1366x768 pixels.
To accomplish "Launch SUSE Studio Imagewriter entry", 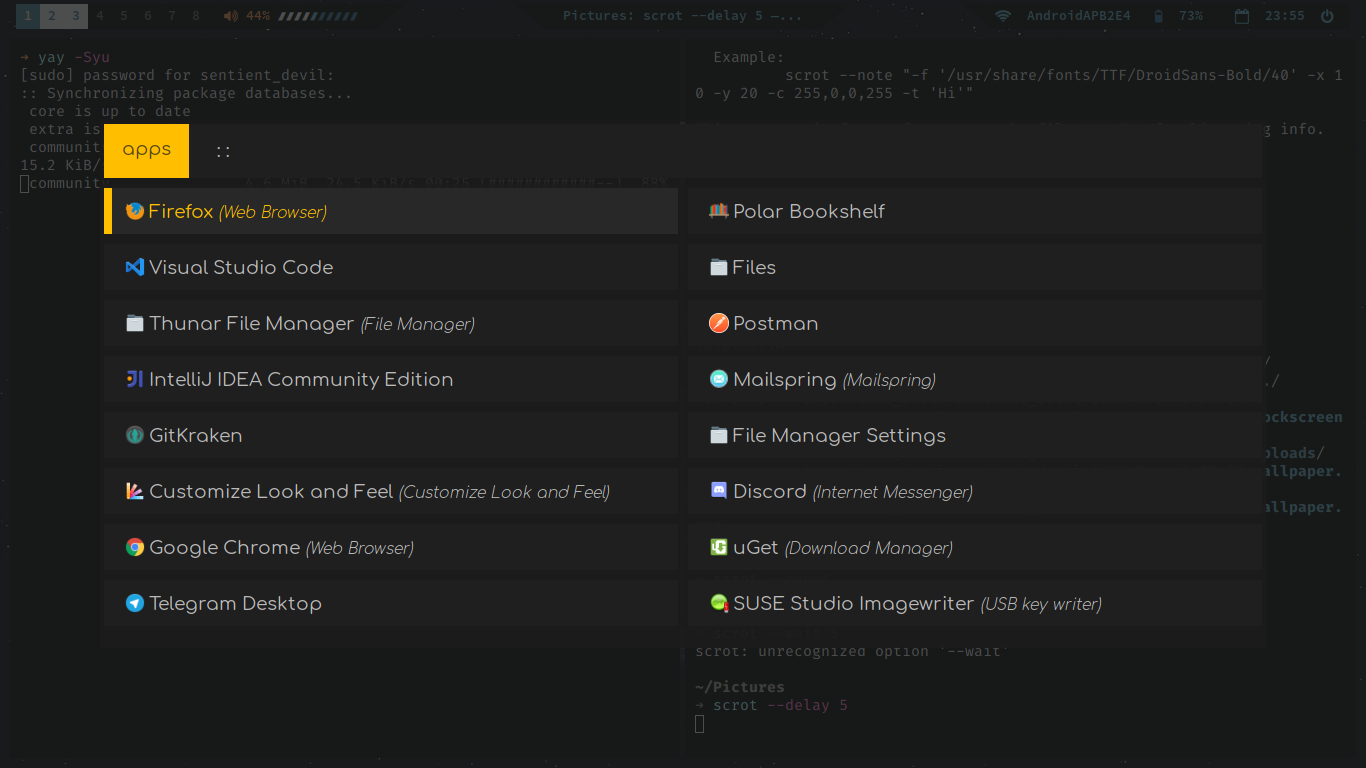I will (975, 603).
